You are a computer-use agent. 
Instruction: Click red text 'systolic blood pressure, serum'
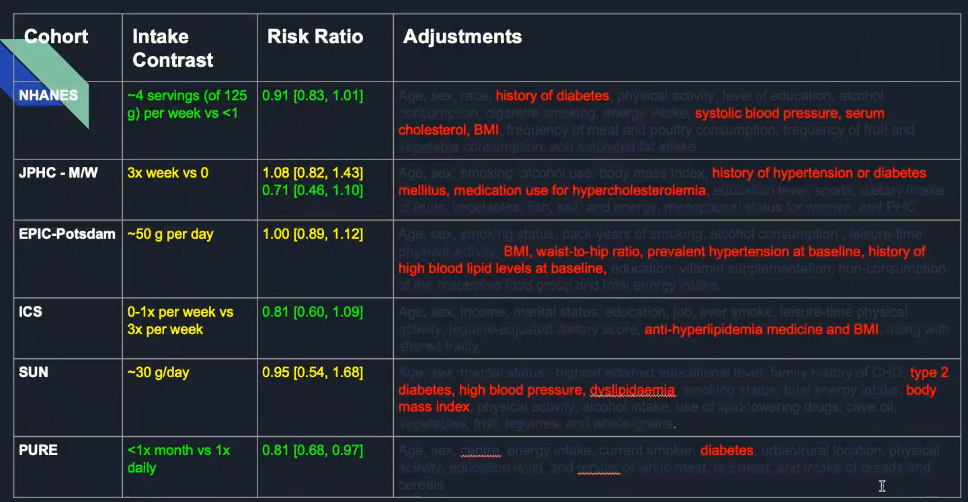[790, 113]
